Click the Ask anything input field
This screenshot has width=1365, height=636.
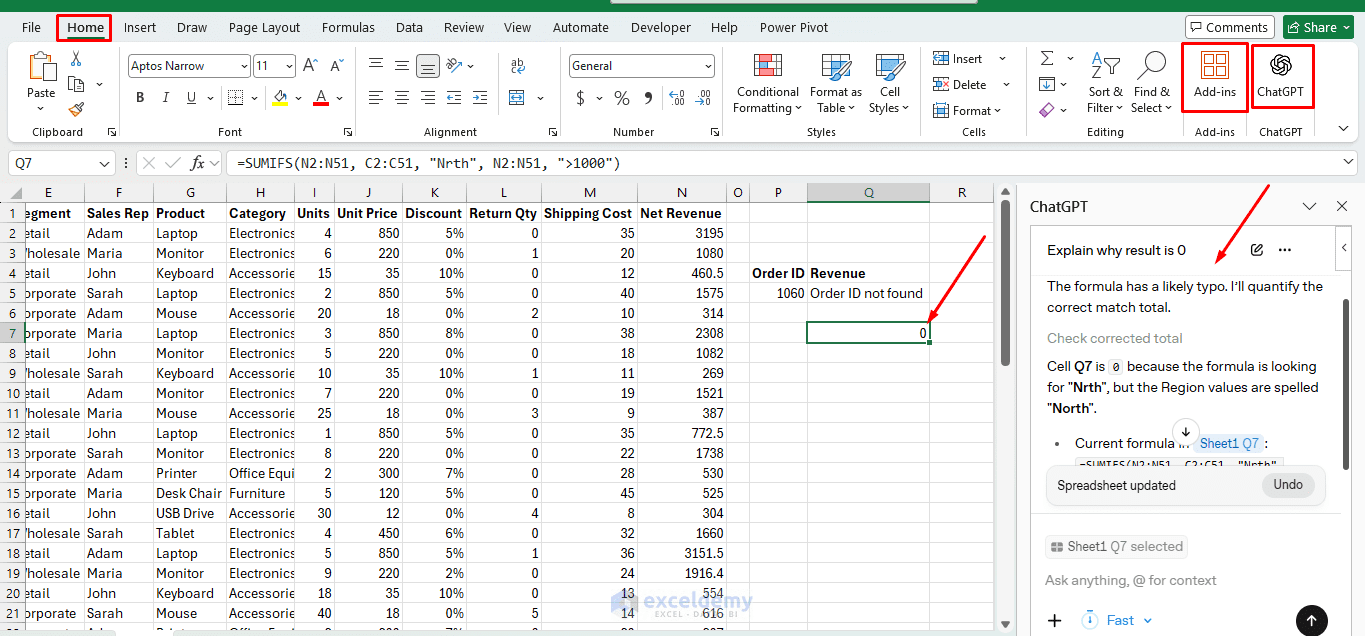(x=1130, y=580)
